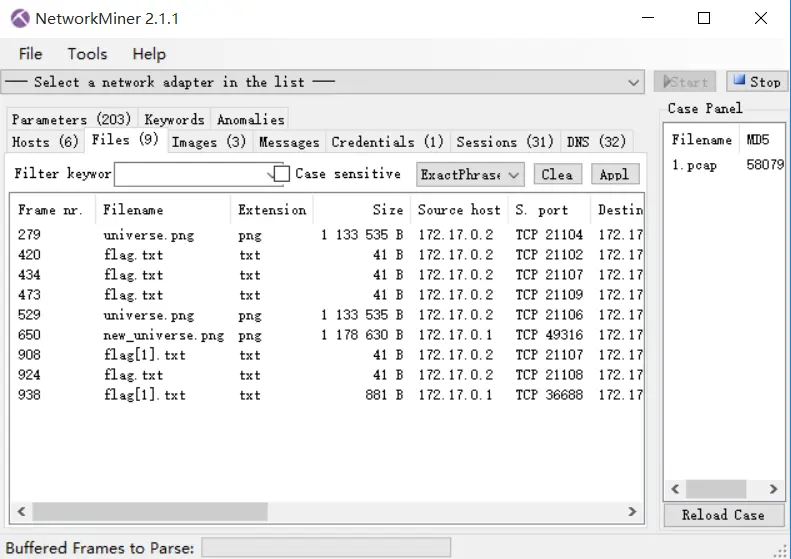Expand the filter keyword dropdown arrow
This screenshot has width=791, height=559.
click(x=271, y=175)
